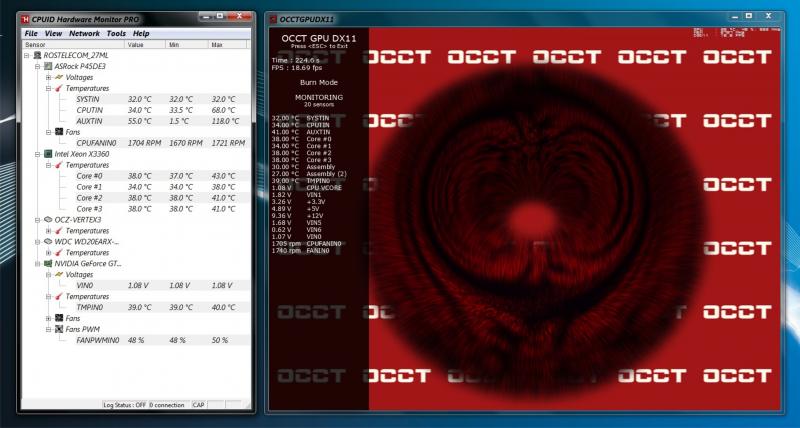Screen dimensions: 800x428
Task: Open the File menu in Hardware Monitor
Action: point(31,34)
